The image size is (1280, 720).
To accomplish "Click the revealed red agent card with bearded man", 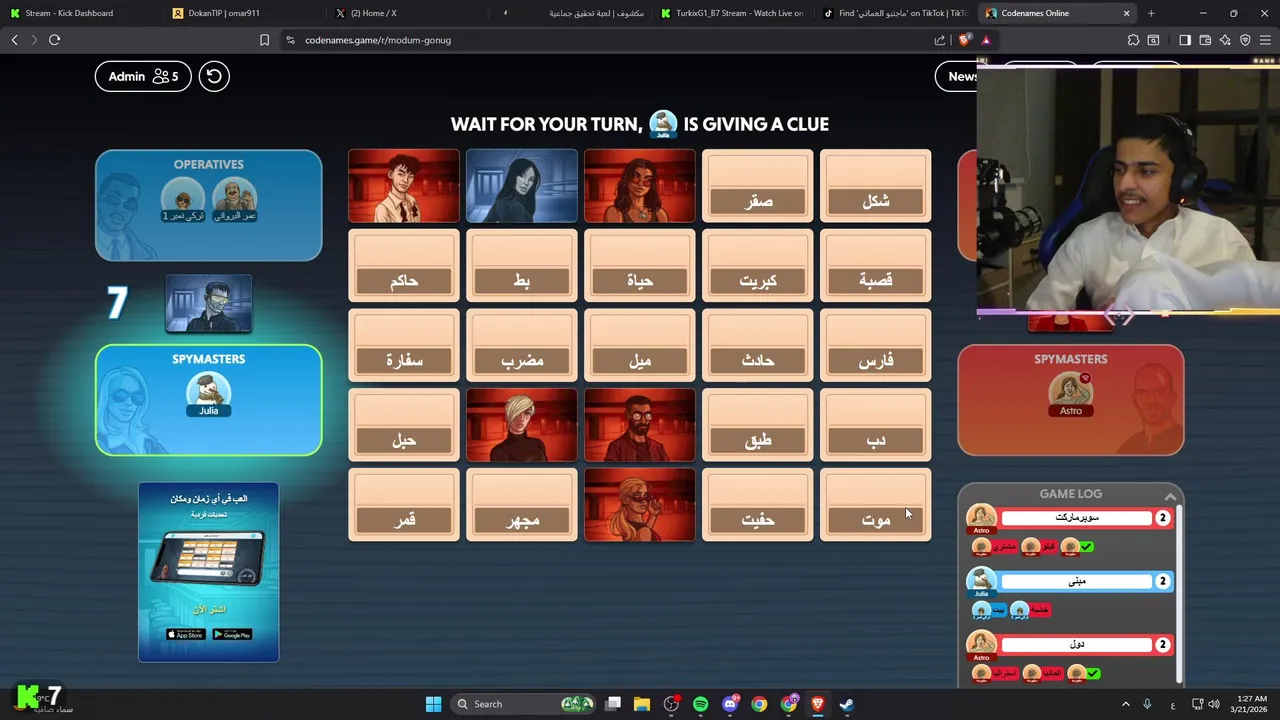I will pos(639,426).
